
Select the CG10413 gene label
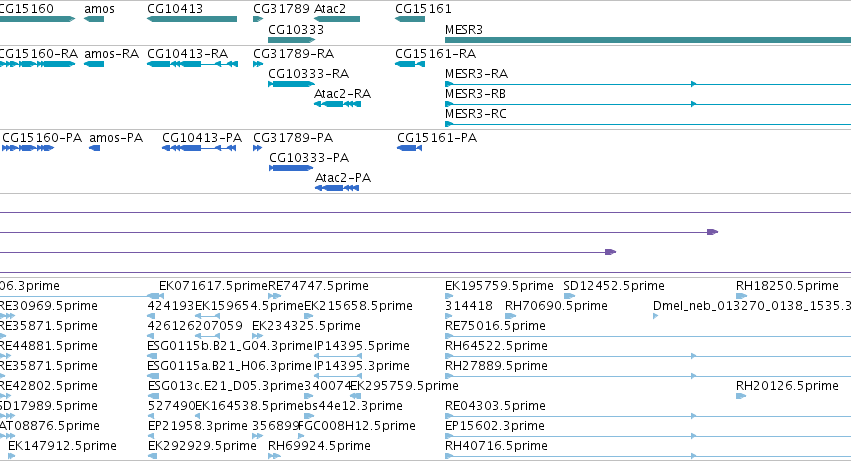pos(175,9)
